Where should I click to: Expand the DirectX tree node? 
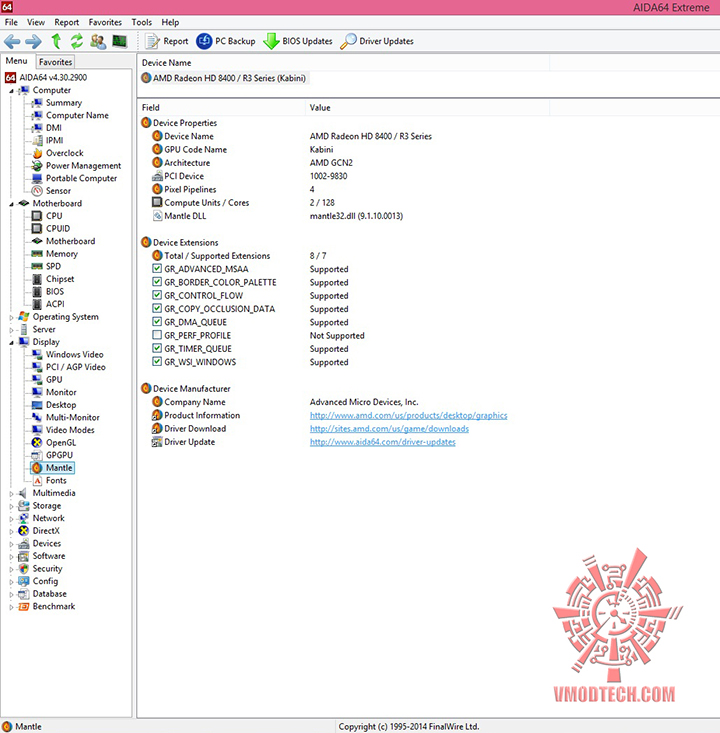[x=11, y=532]
